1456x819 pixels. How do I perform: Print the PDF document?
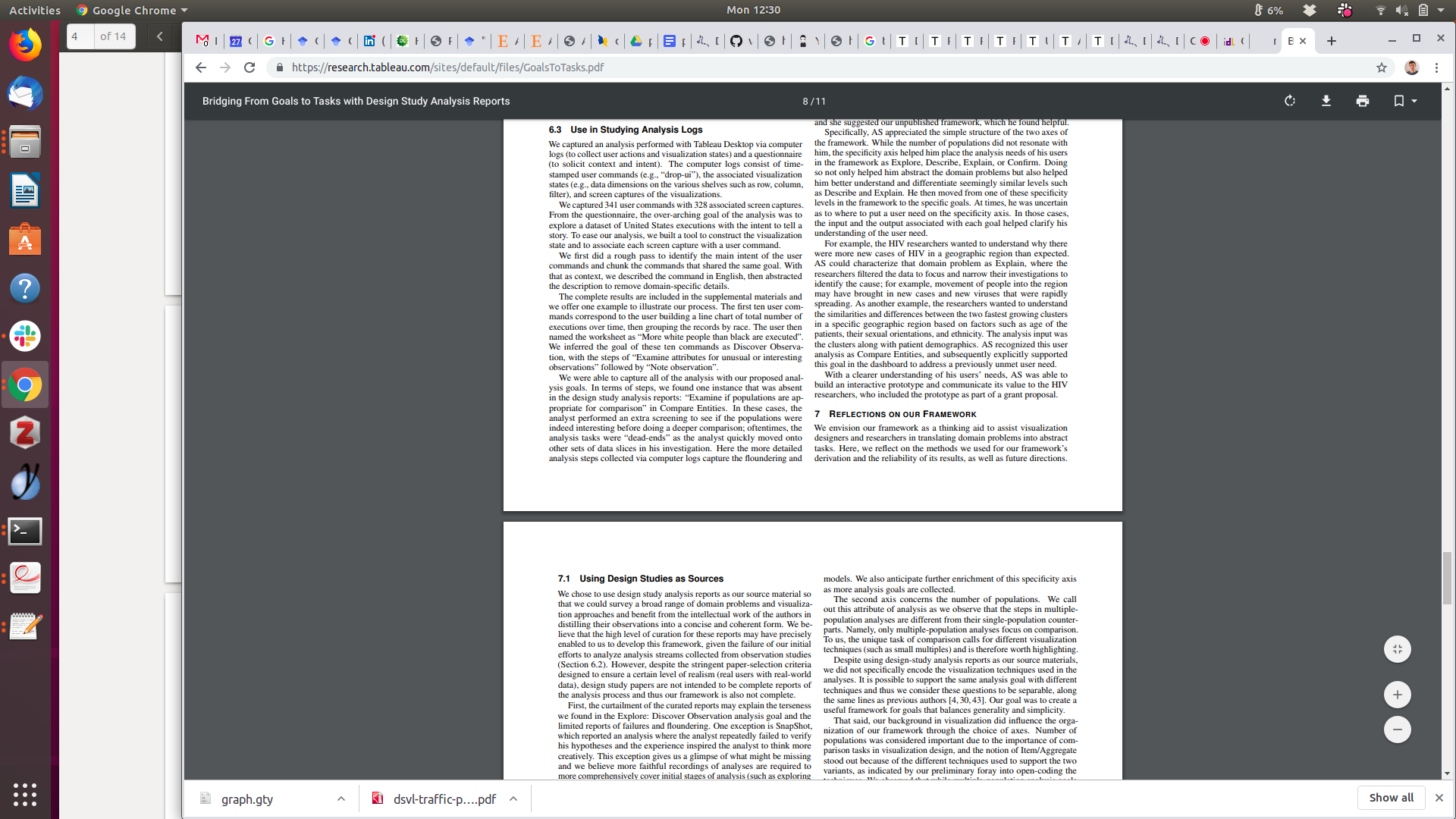[1363, 101]
